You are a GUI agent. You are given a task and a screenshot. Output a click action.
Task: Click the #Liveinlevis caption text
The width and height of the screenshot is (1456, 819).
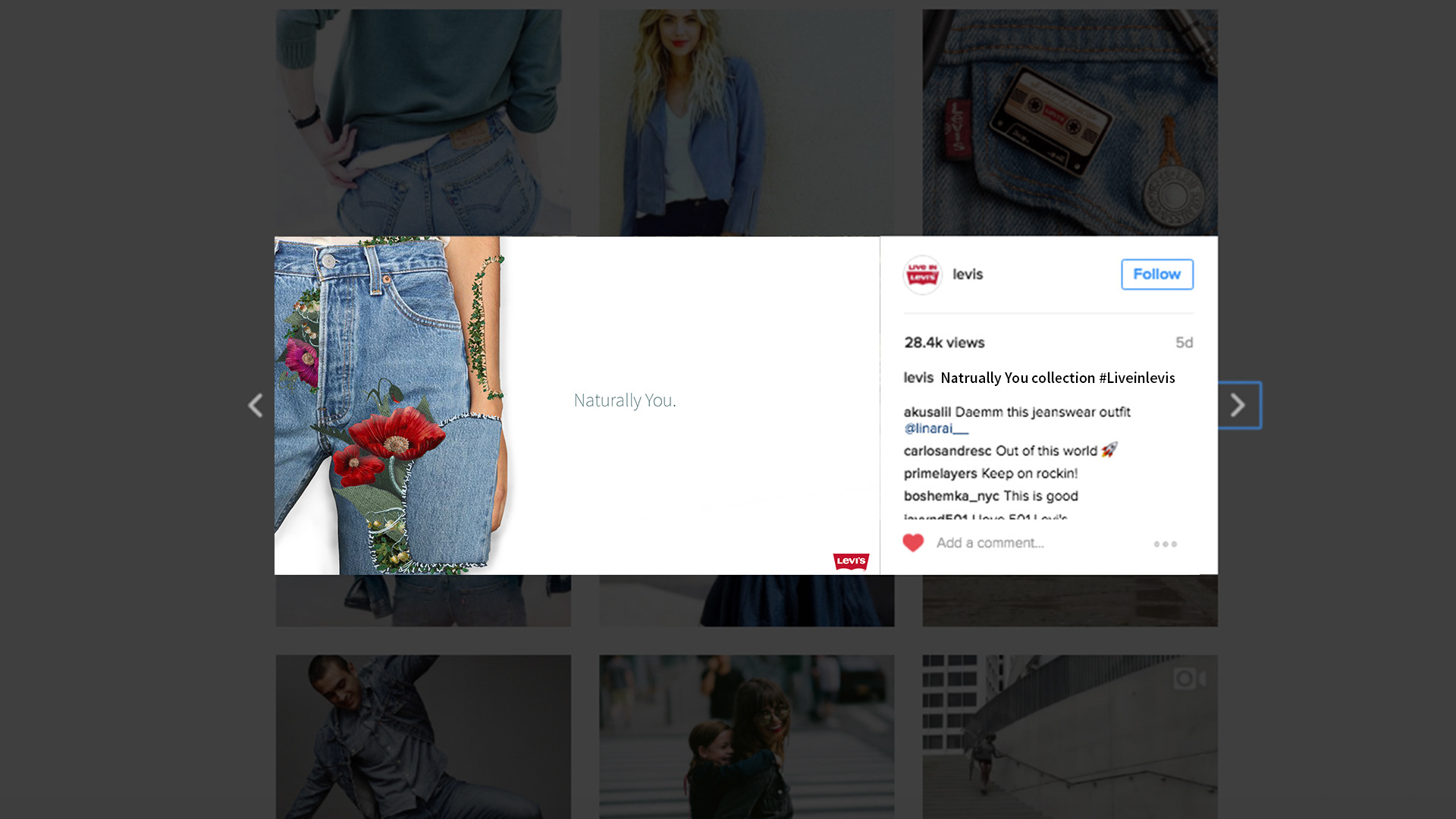pos(1137,378)
